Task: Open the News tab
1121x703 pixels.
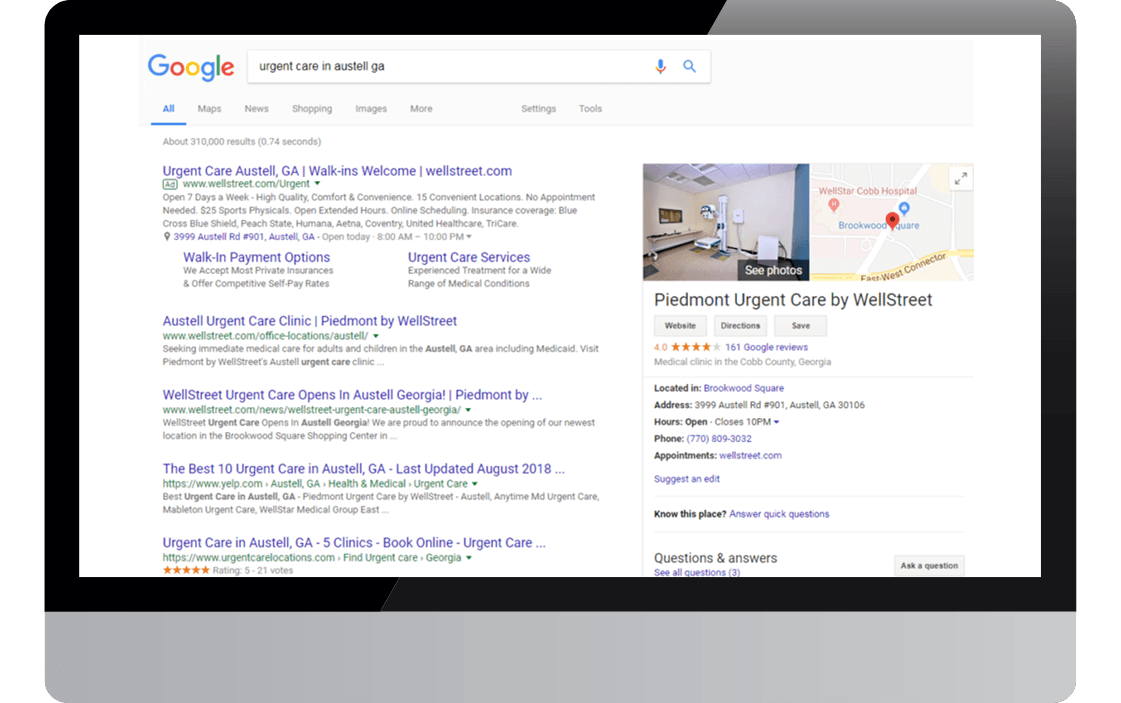Action: click(257, 109)
